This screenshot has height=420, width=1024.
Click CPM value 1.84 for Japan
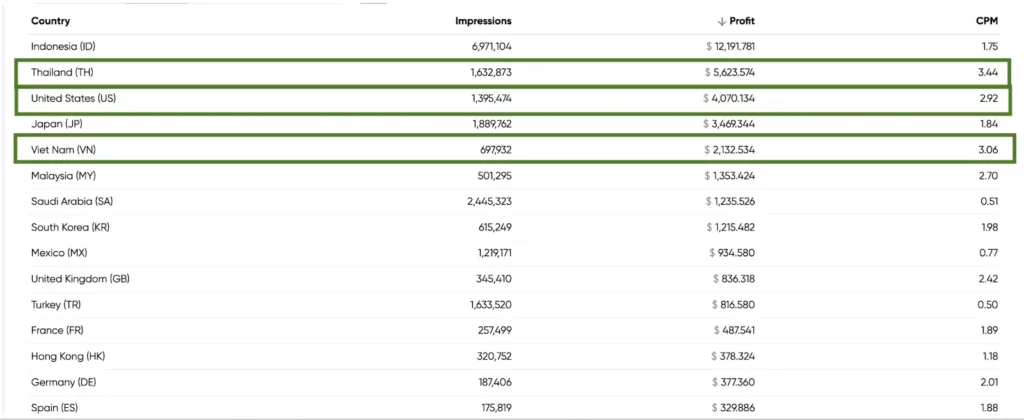tap(989, 124)
